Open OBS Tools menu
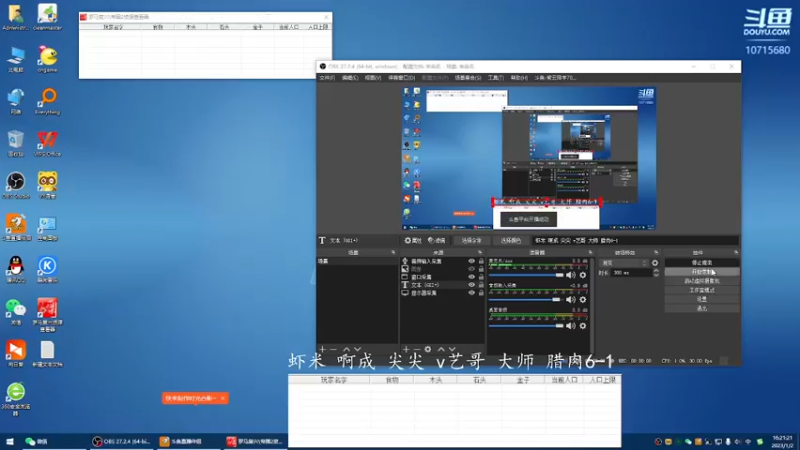The image size is (800, 450). tap(495, 78)
